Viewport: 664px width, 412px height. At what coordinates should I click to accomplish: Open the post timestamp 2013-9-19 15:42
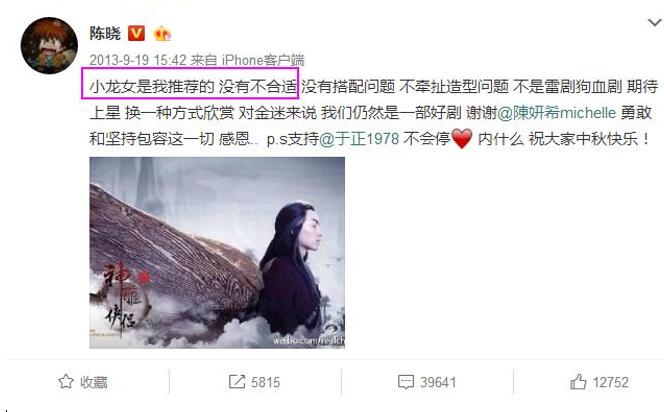[138, 60]
